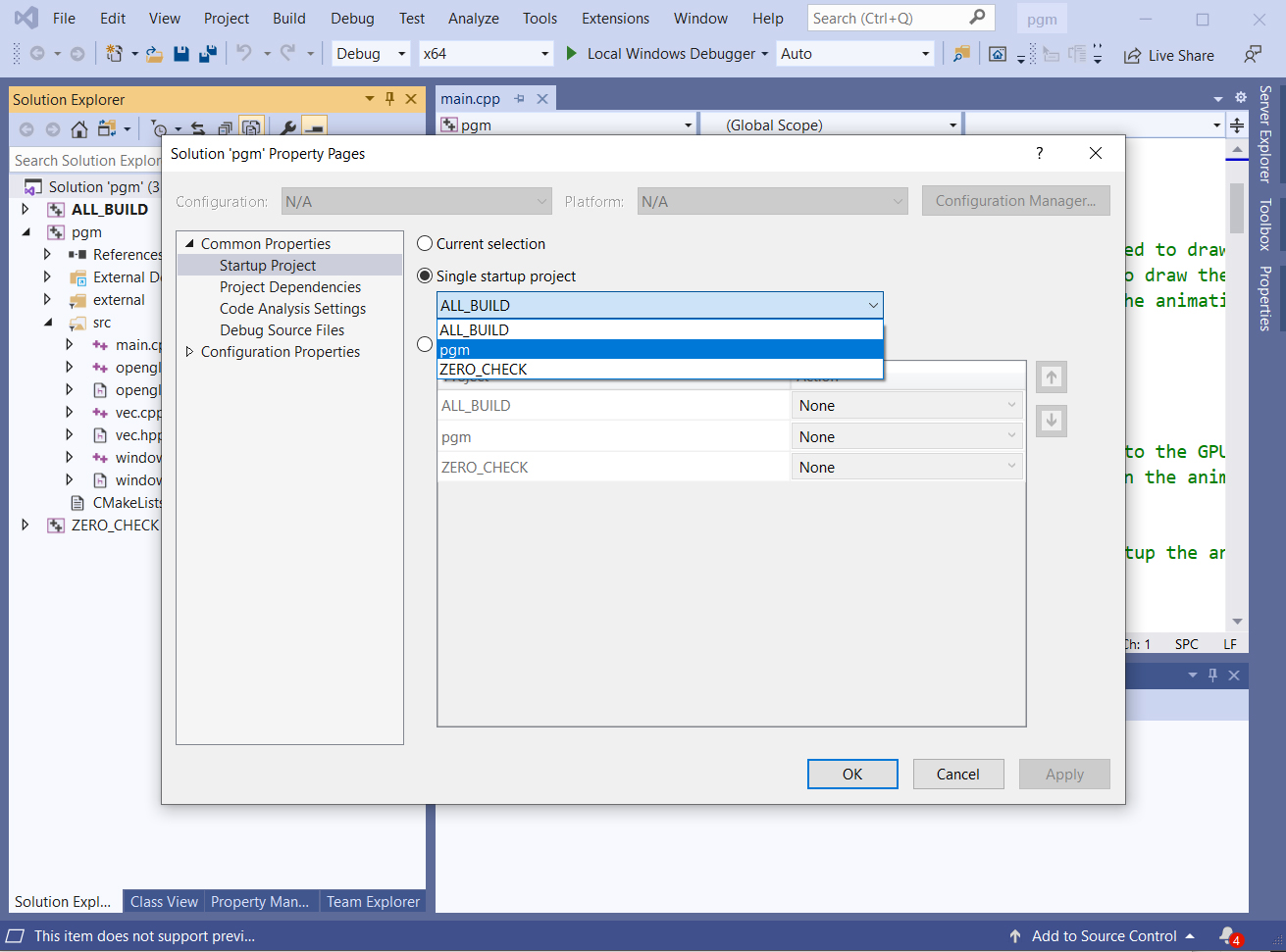Open the notifications bell in status bar

click(x=1228, y=936)
